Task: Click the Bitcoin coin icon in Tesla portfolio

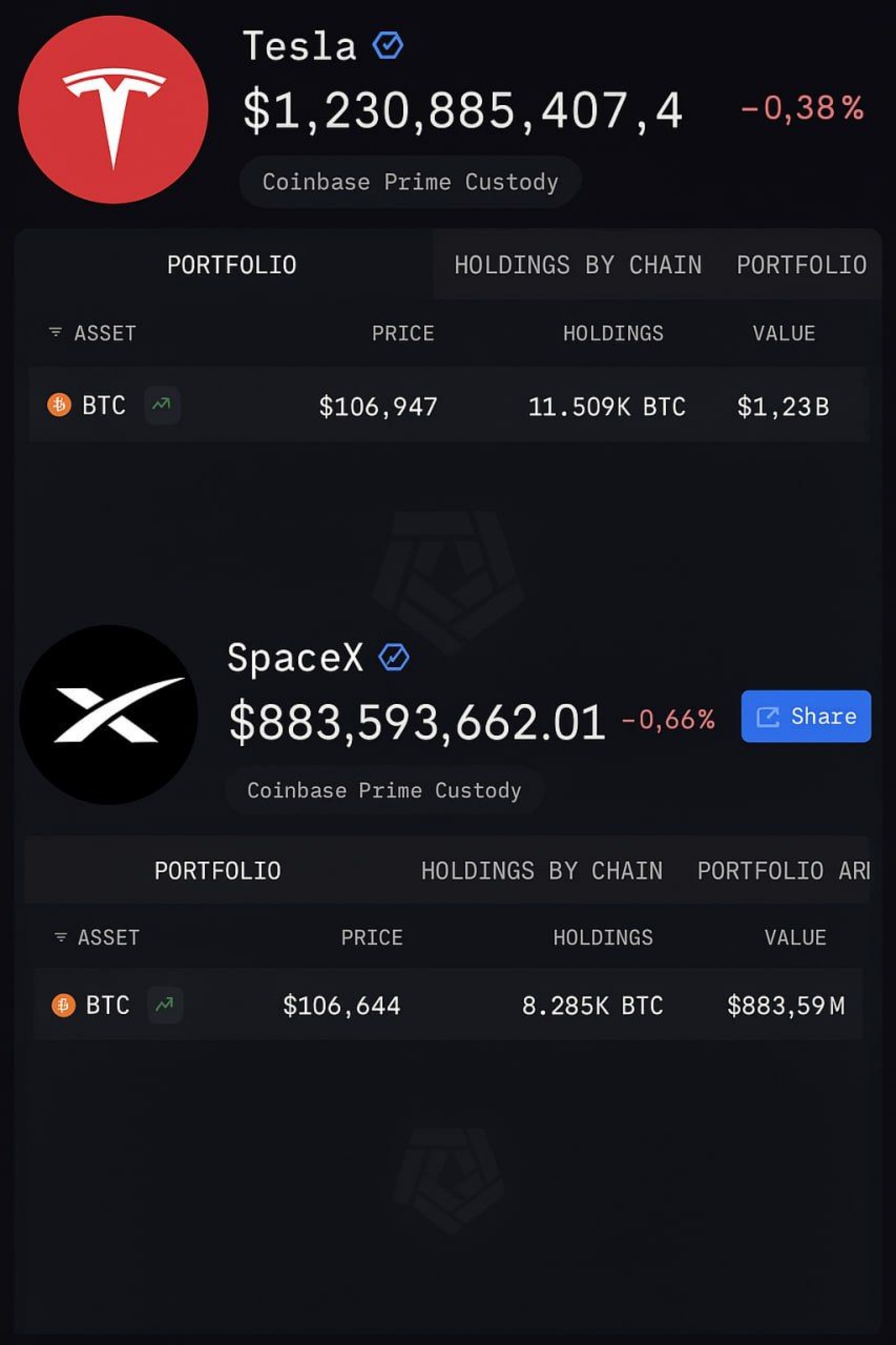Action: [x=59, y=405]
